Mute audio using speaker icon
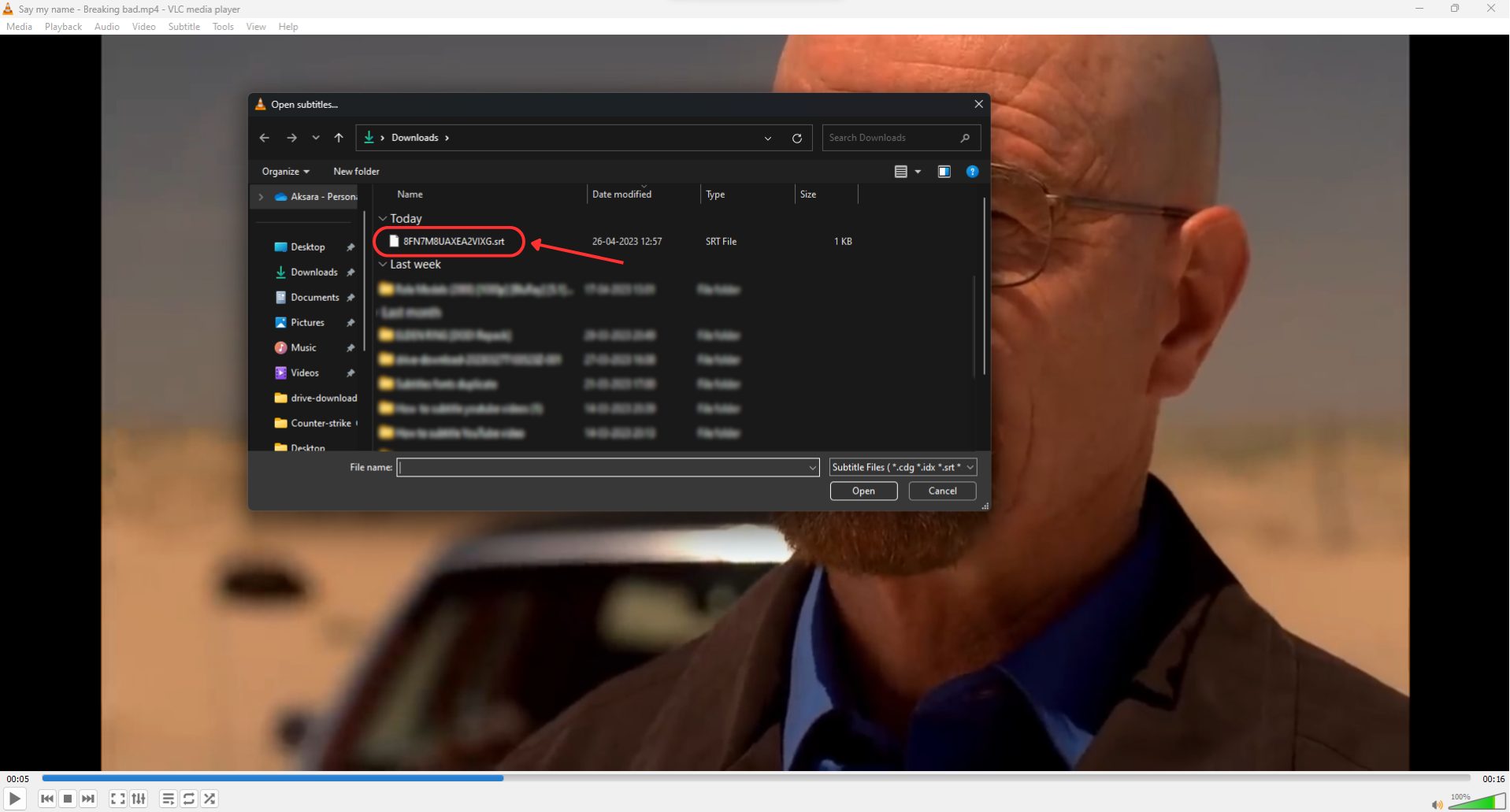Image resolution: width=1510 pixels, height=812 pixels. point(1437,804)
